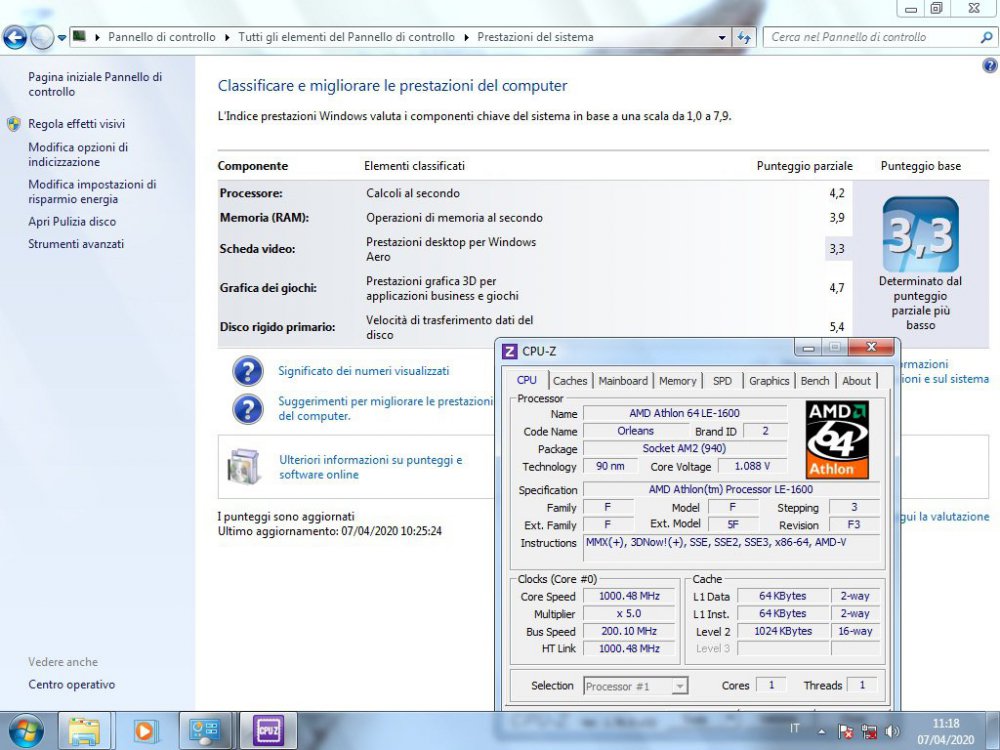Open the Memory tab in CPU-Z

tap(677, 380)
